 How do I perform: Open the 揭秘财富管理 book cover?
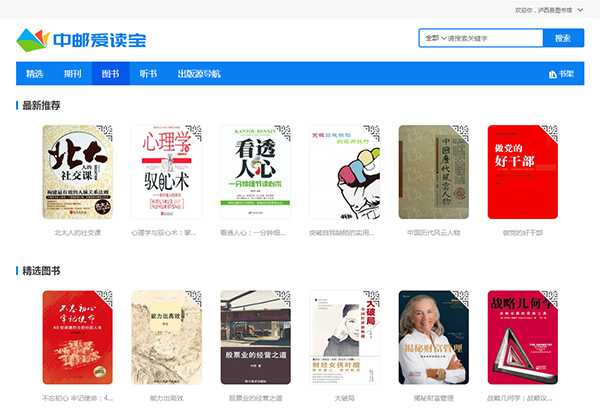click(434, 337)
